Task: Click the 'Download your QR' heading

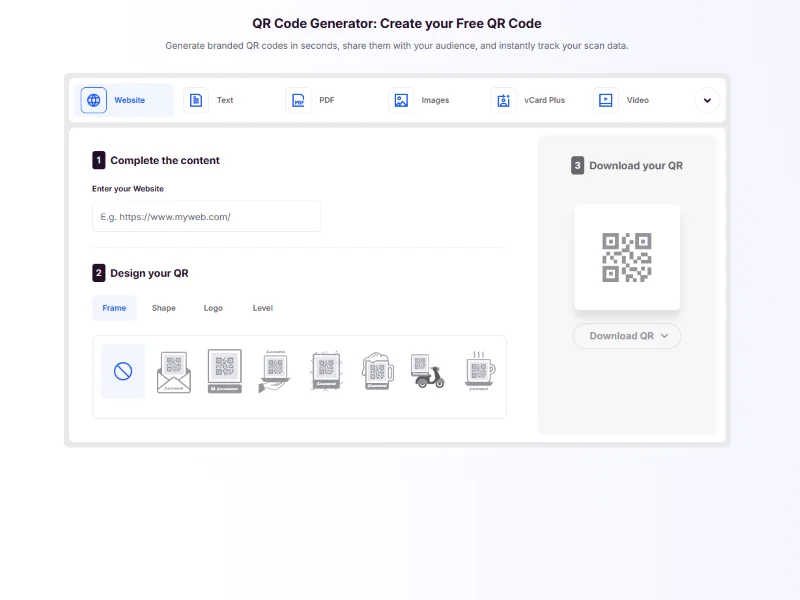Action: click(636, 166)
